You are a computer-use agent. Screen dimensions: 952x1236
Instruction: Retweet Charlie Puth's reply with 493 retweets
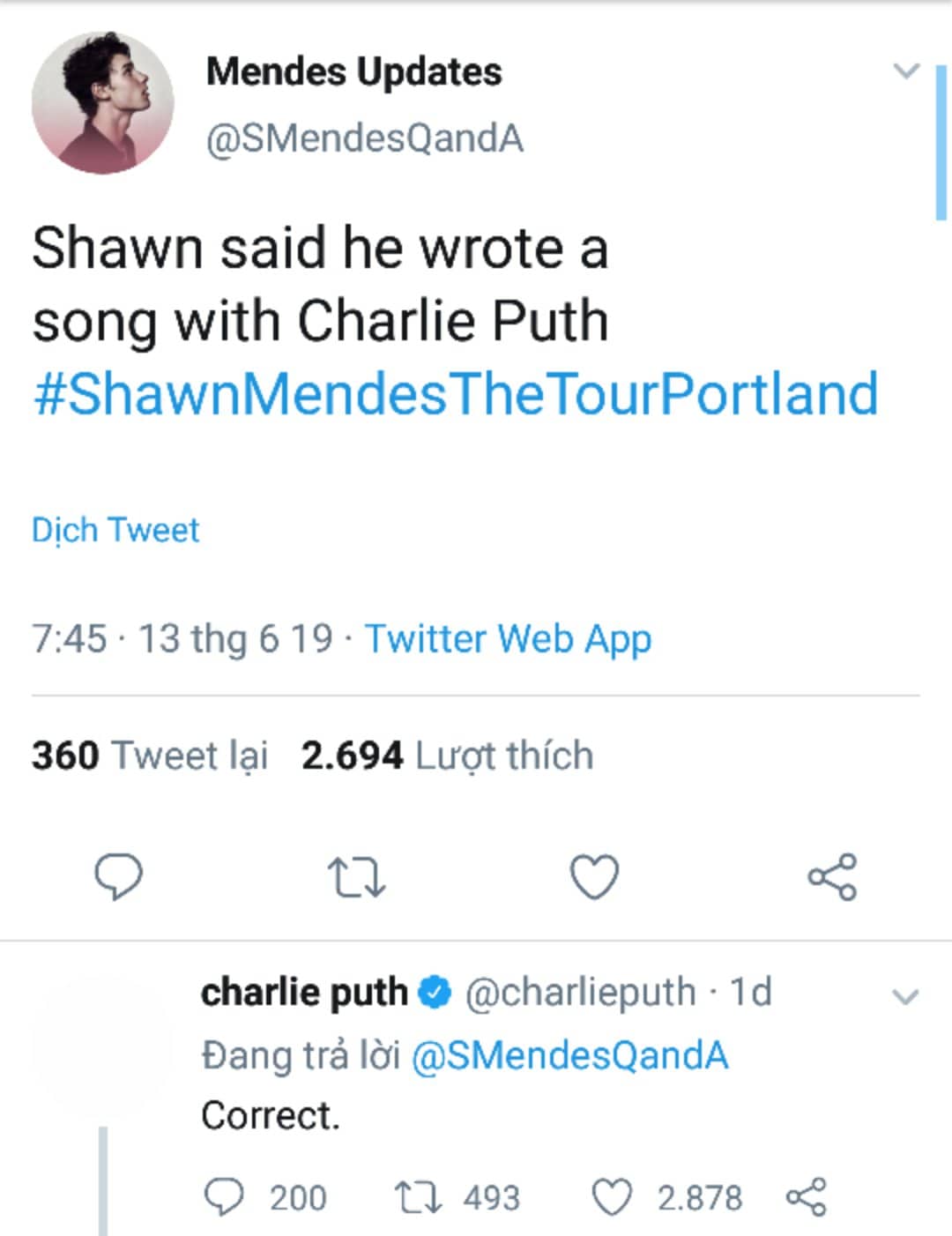pyautogui.click(x=418, y=1199)
